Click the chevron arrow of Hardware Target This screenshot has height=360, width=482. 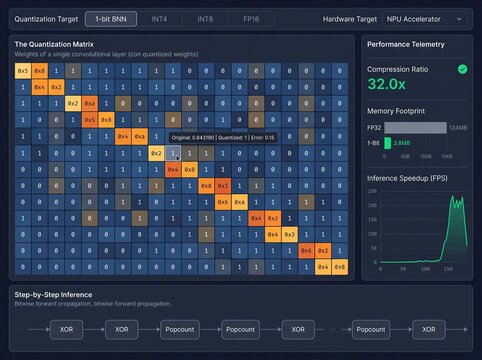(x=459, y=19)
